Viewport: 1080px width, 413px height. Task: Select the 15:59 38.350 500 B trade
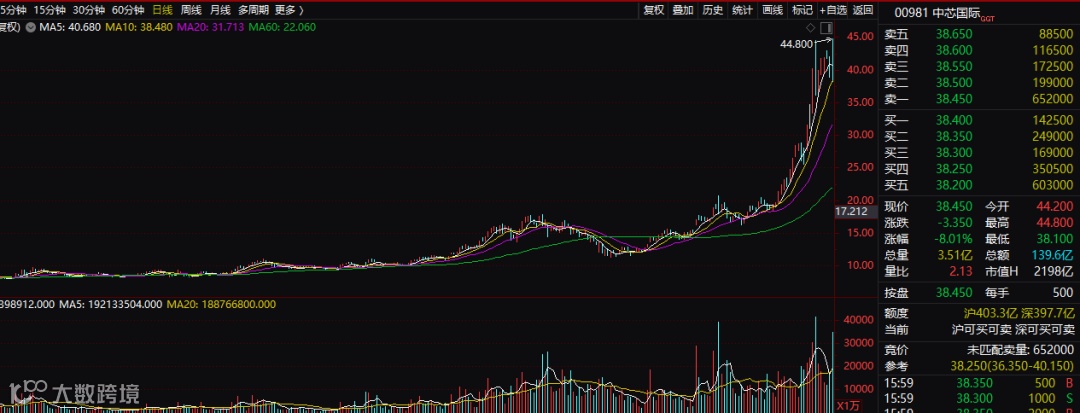(x=979, y=383)
